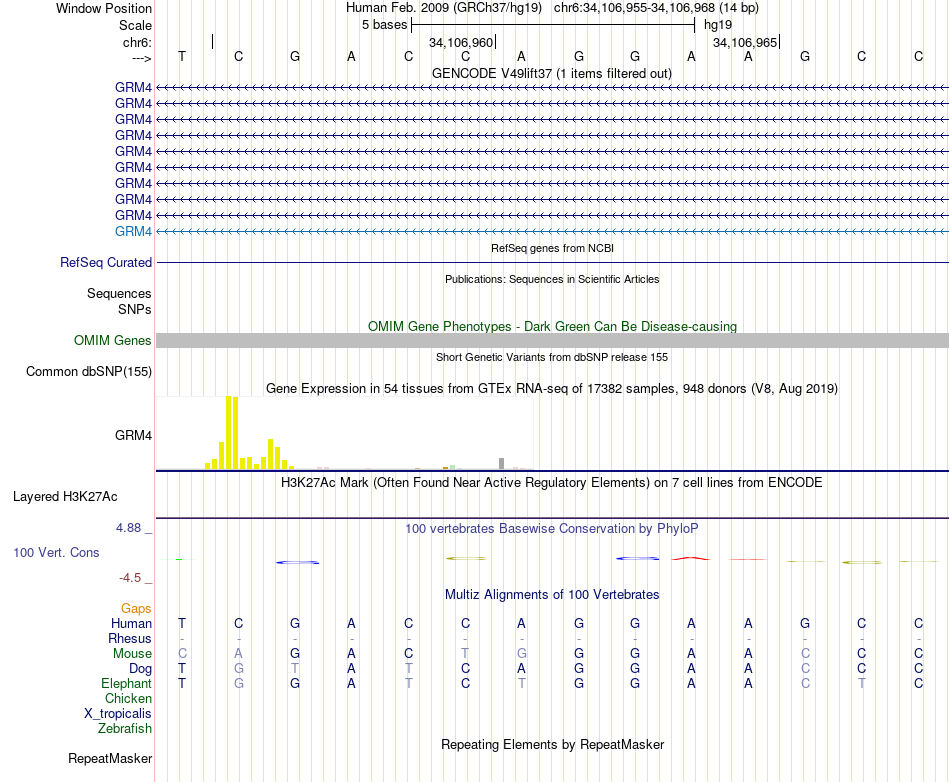Open the H3K27Ac Mark track title
The width and height of the screenshot is (950, 782).
click(552, 483)
